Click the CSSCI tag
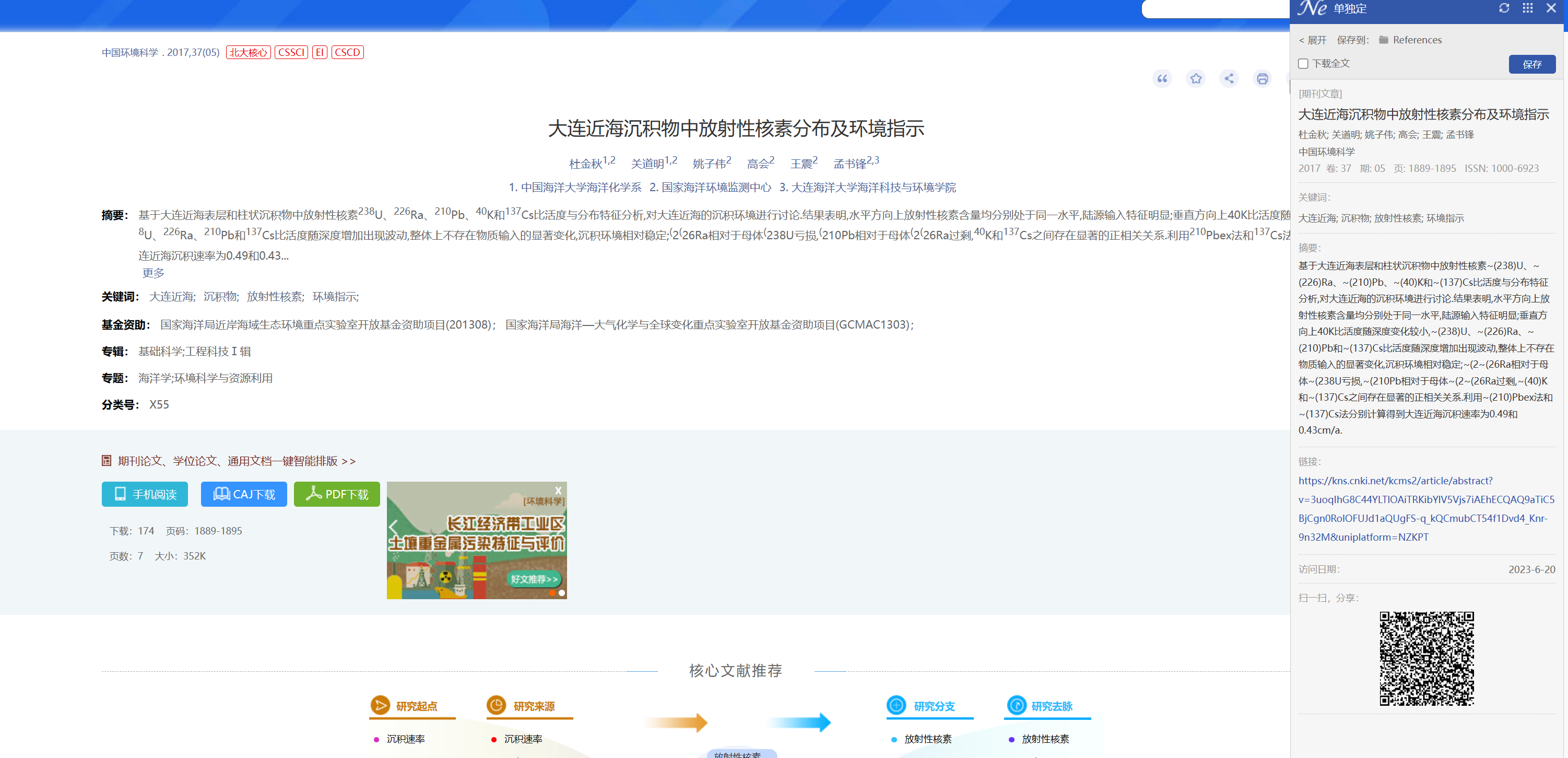 [291, 52]
